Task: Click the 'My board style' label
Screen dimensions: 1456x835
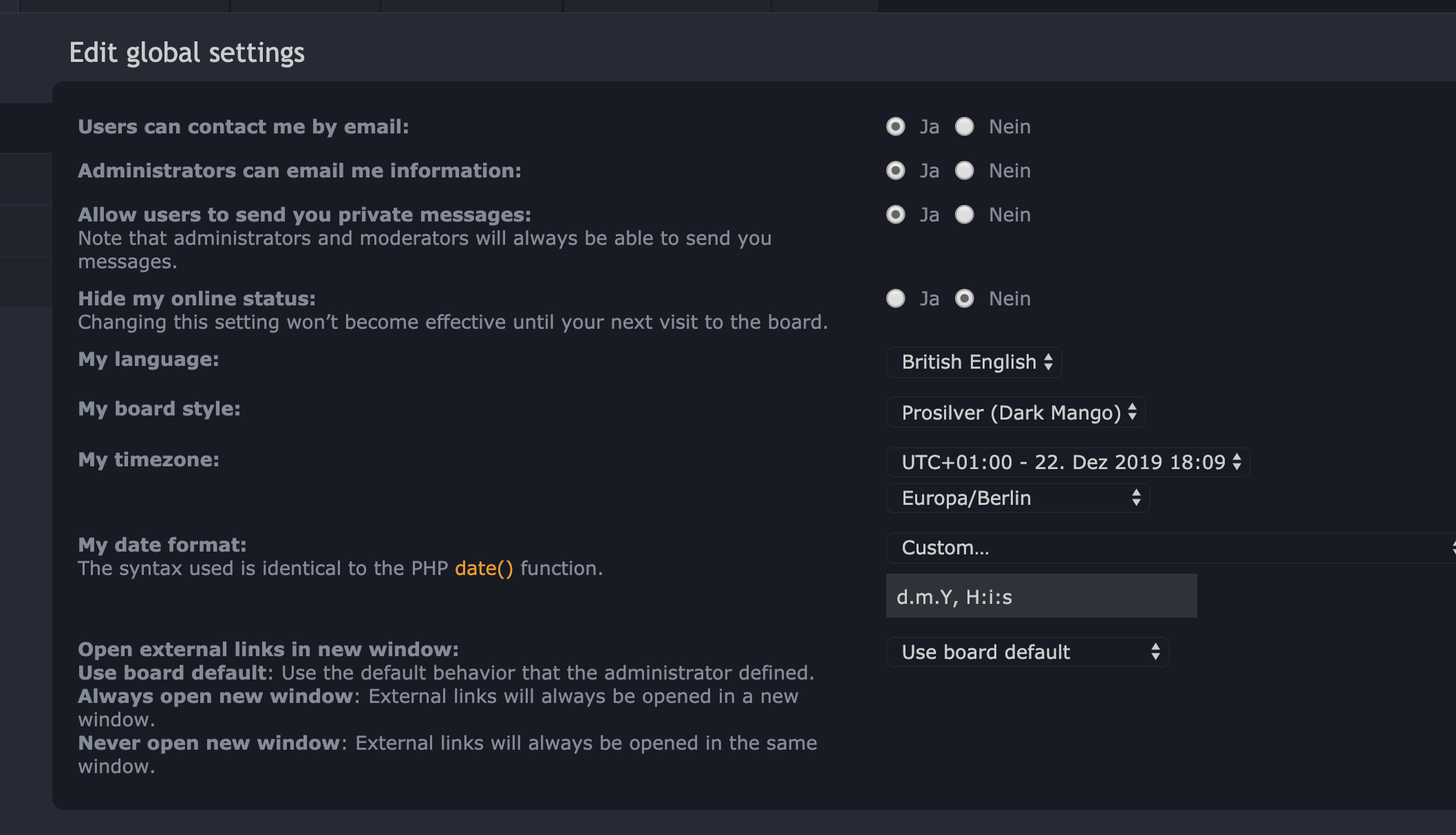Action: (159, 409)
